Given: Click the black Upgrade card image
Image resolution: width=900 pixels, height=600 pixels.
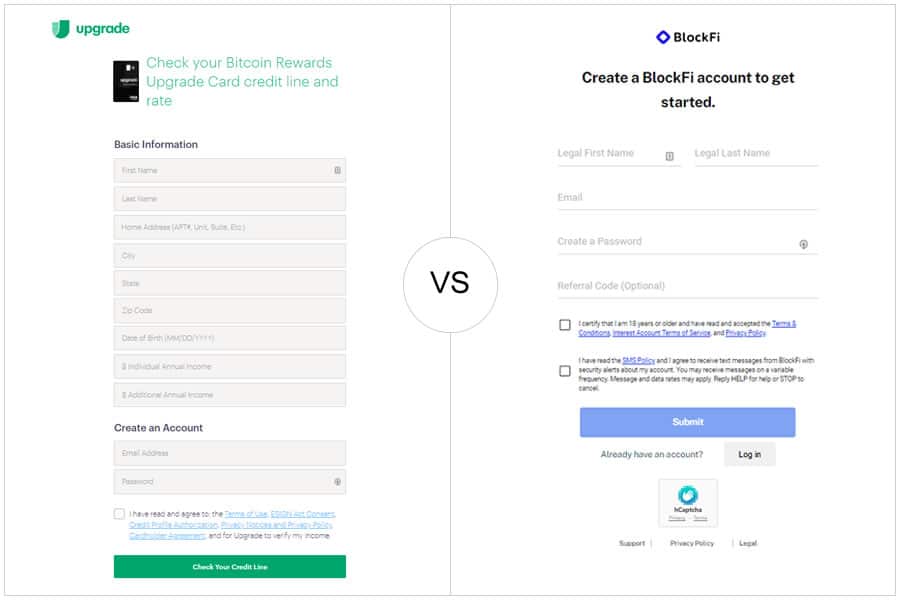Looking at the screenshot, I should tap(126, 81).
